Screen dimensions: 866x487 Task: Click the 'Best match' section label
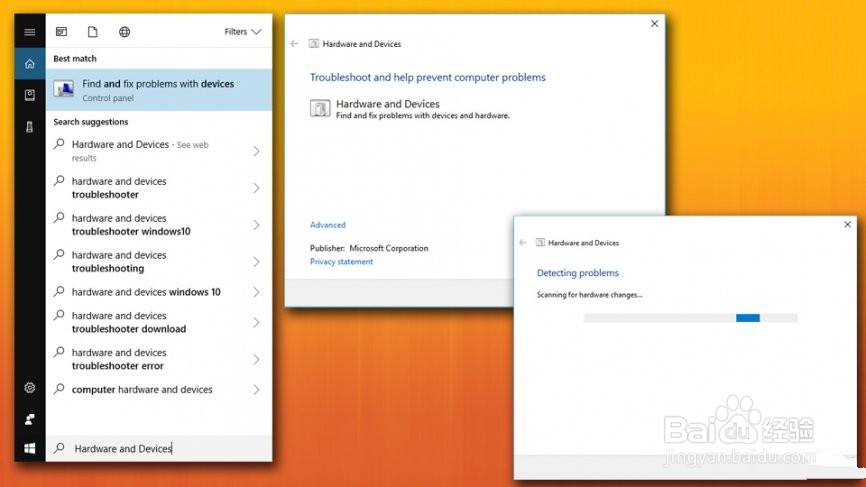[x=75, y=59]
